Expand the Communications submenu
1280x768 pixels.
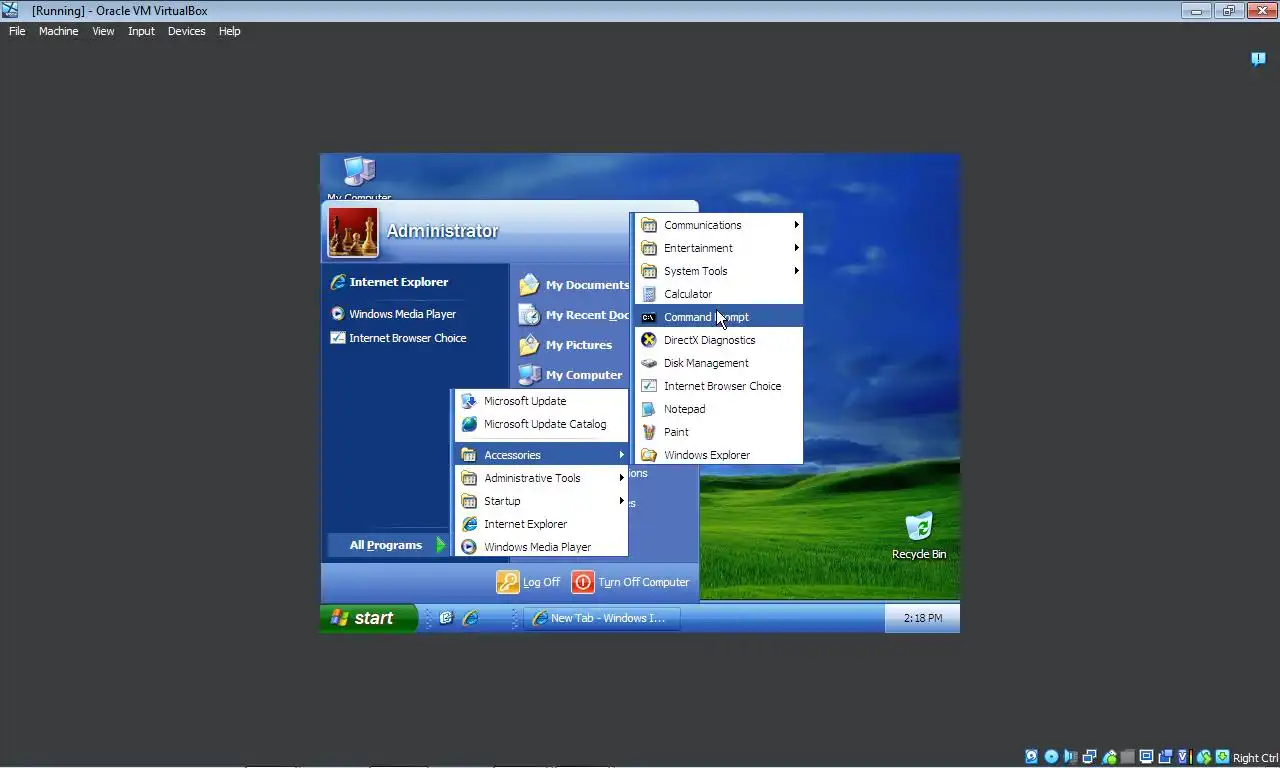(719, 225)
